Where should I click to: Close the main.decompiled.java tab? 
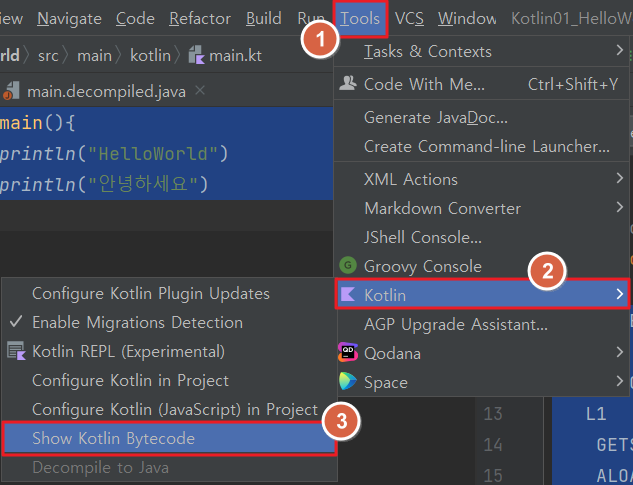pyautogui.click(x=200, y=90)
